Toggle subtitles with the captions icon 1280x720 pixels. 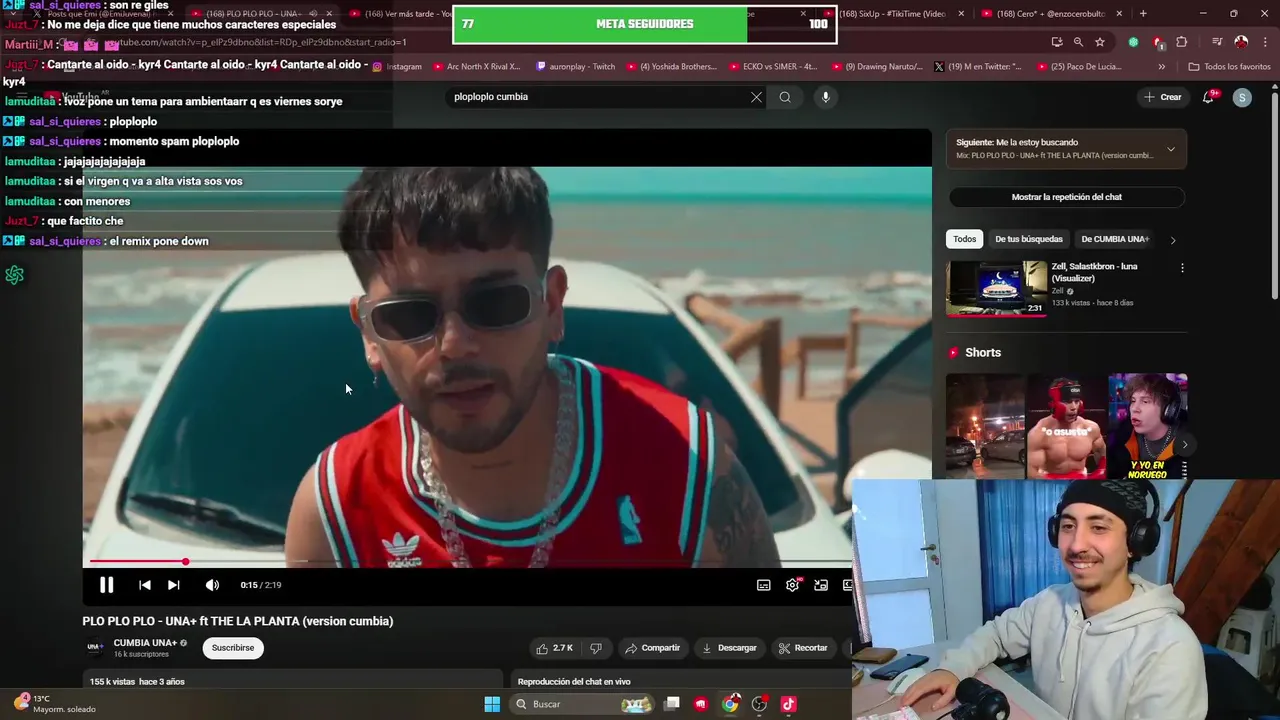coord(764,585)
